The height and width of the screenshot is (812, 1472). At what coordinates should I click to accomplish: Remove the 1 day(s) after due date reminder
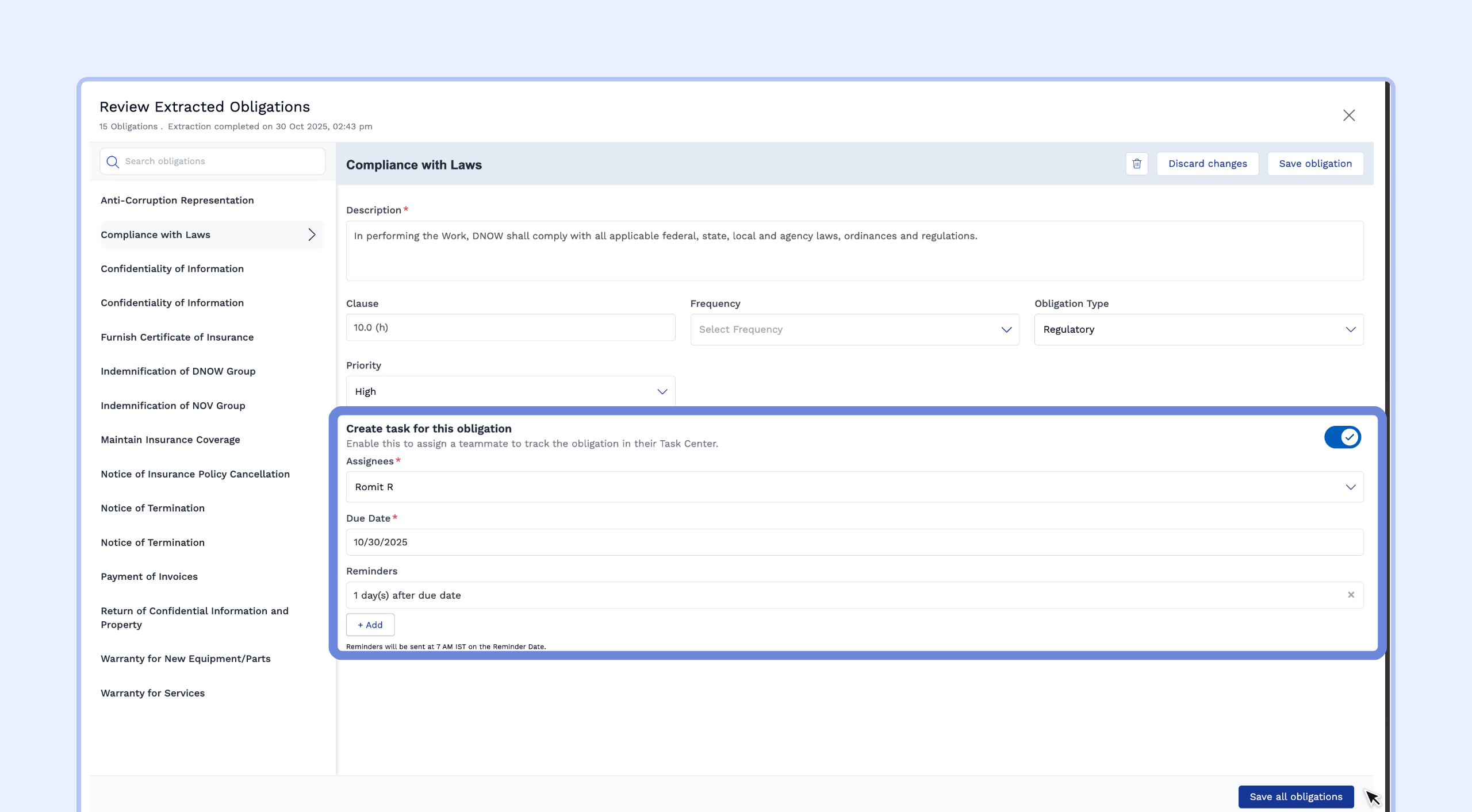(1351, 595)
